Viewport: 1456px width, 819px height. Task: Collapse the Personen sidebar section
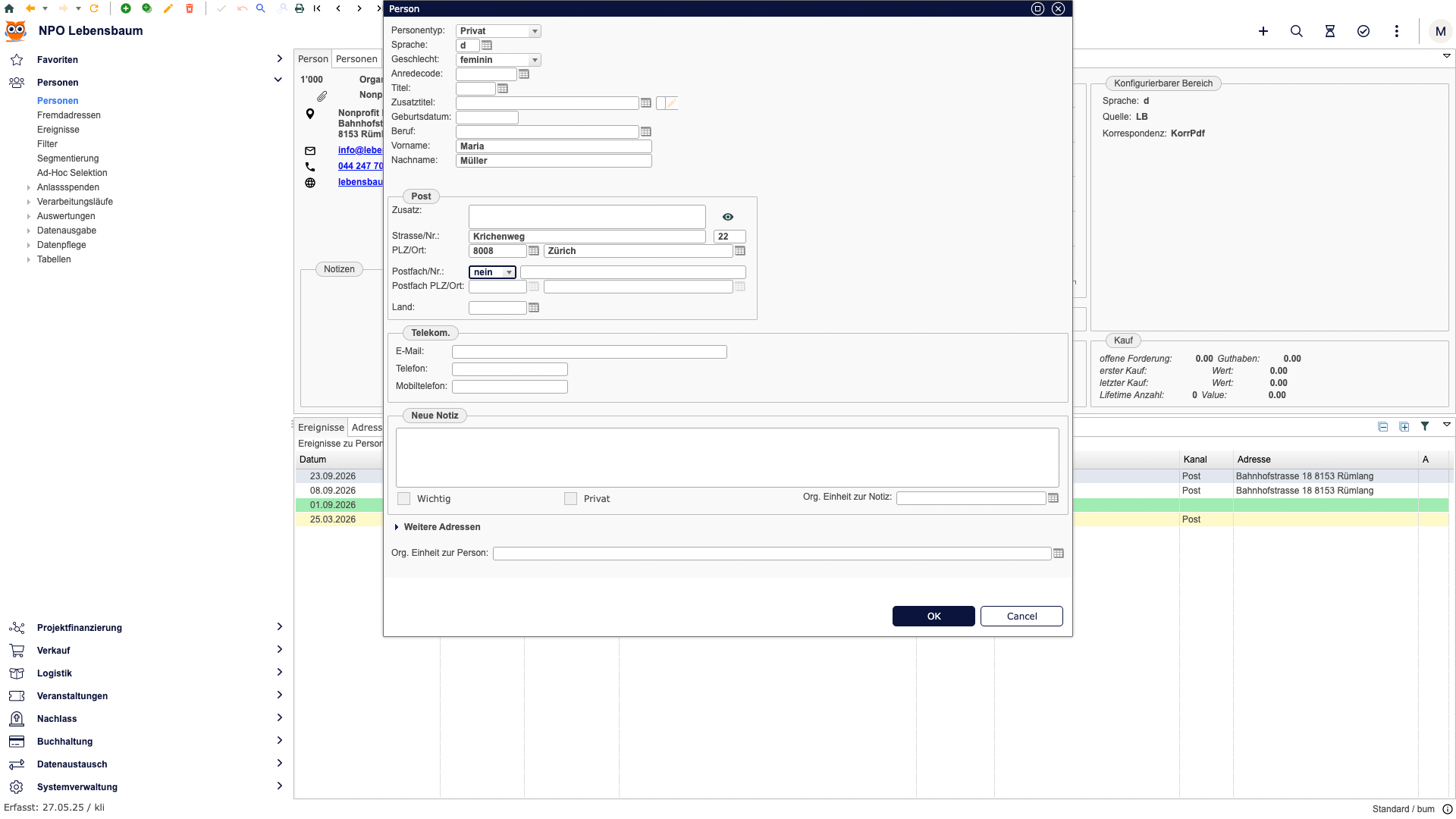tap(278, 80)
